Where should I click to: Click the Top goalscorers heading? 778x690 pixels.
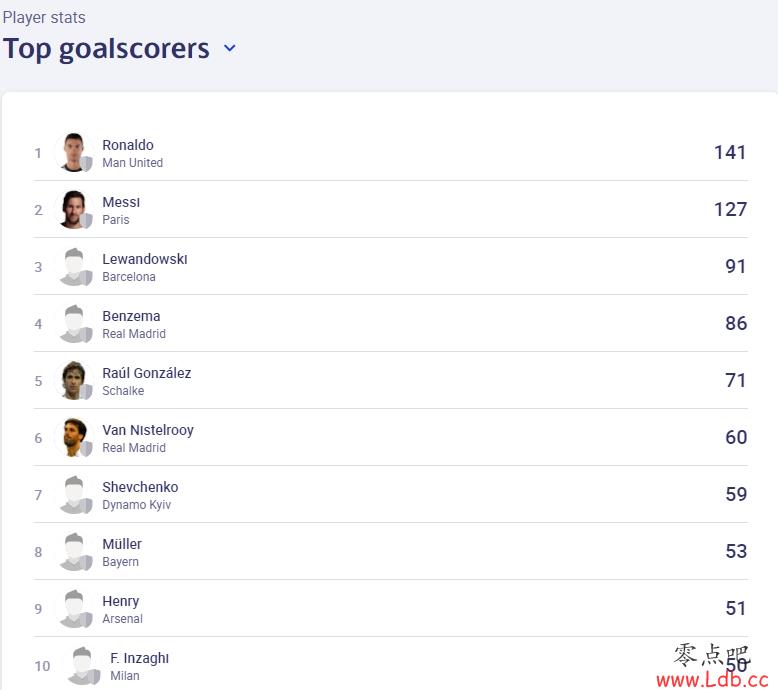tap(107, 49)
